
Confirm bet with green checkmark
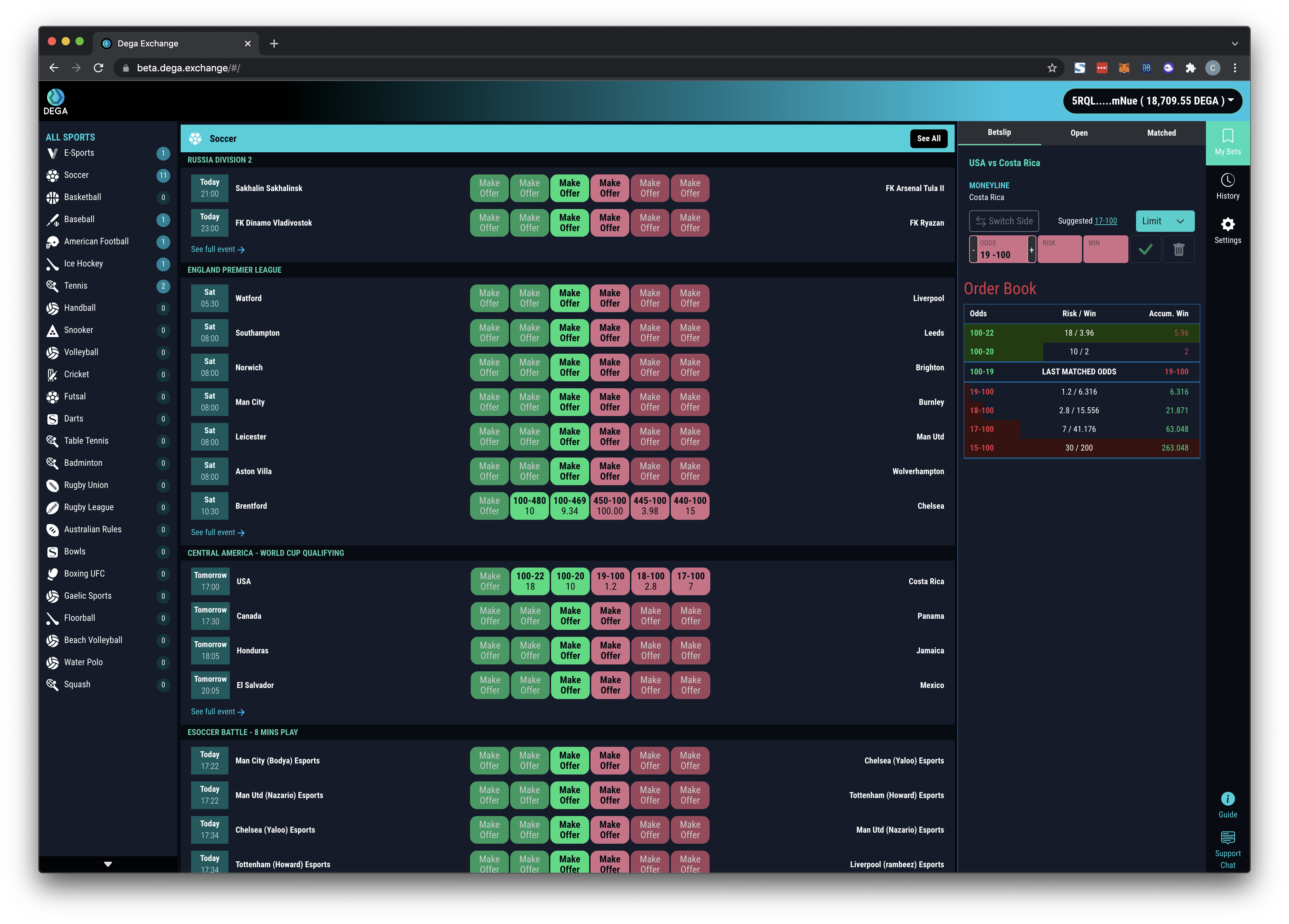[x=1145, y=250]
